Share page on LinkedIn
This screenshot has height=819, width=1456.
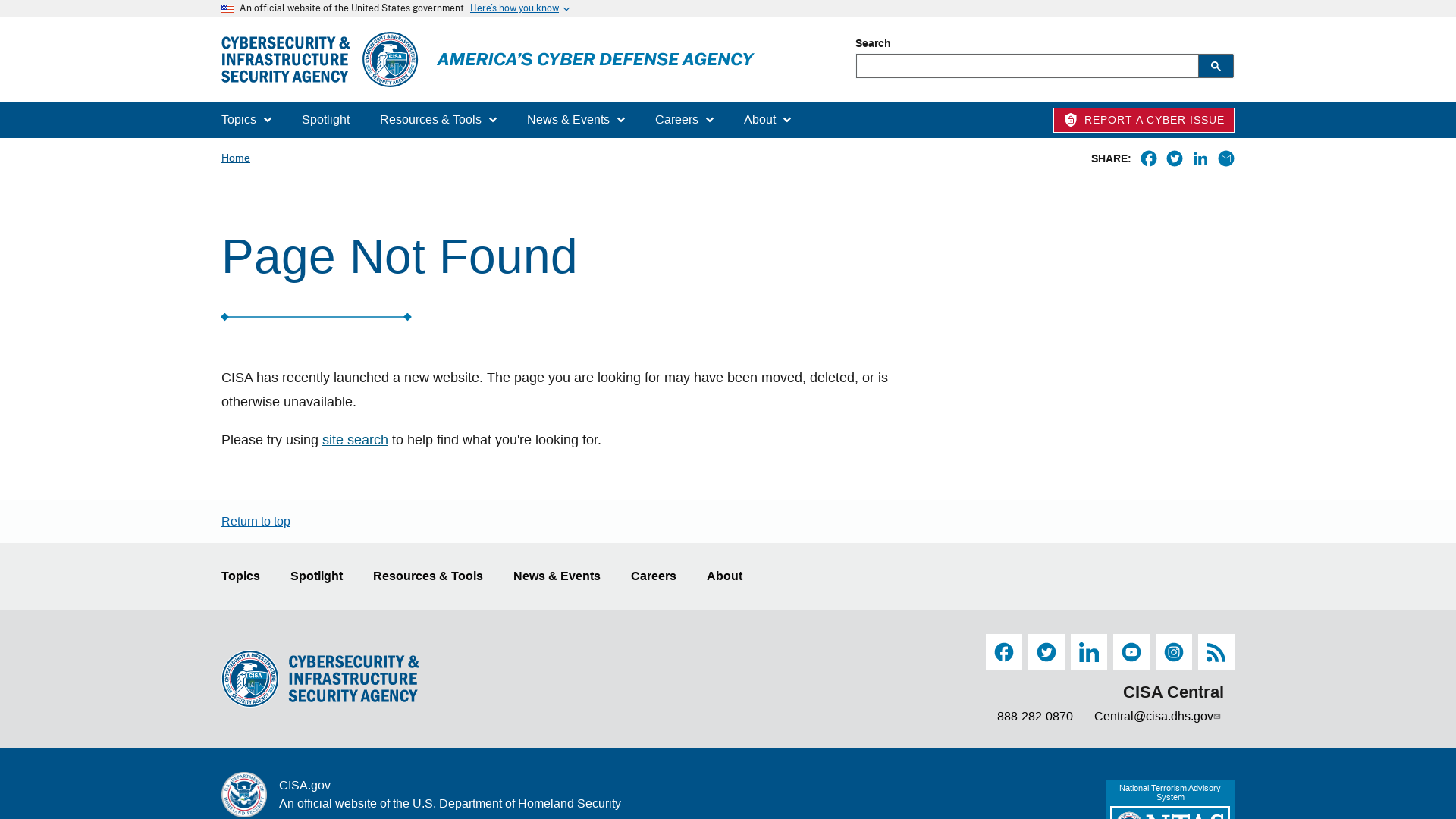[1200, 158]
